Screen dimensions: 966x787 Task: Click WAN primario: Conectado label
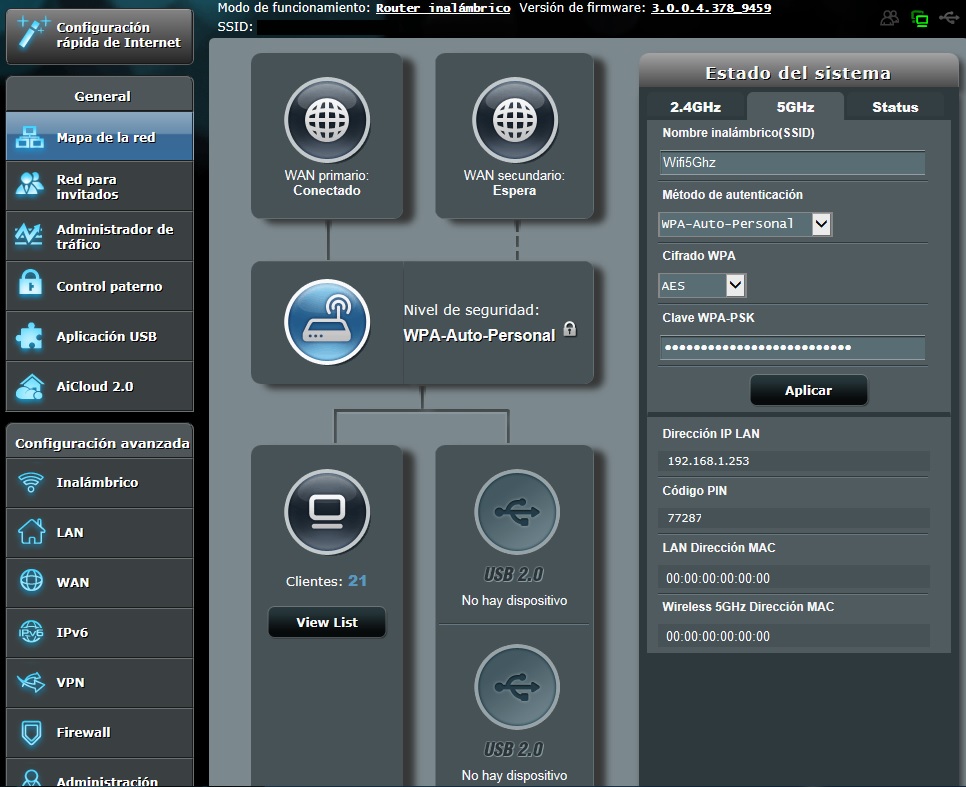[327, 183]
